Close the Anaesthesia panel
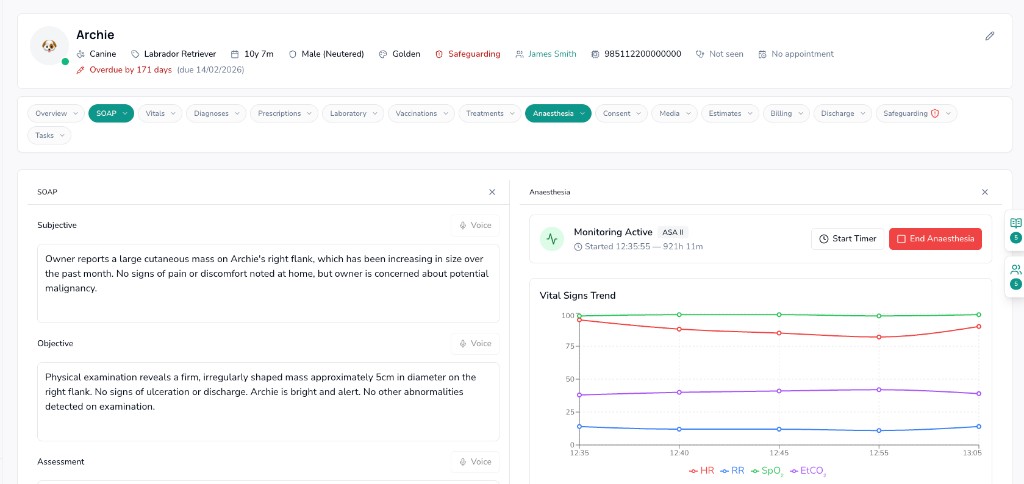 coord(985,192)
